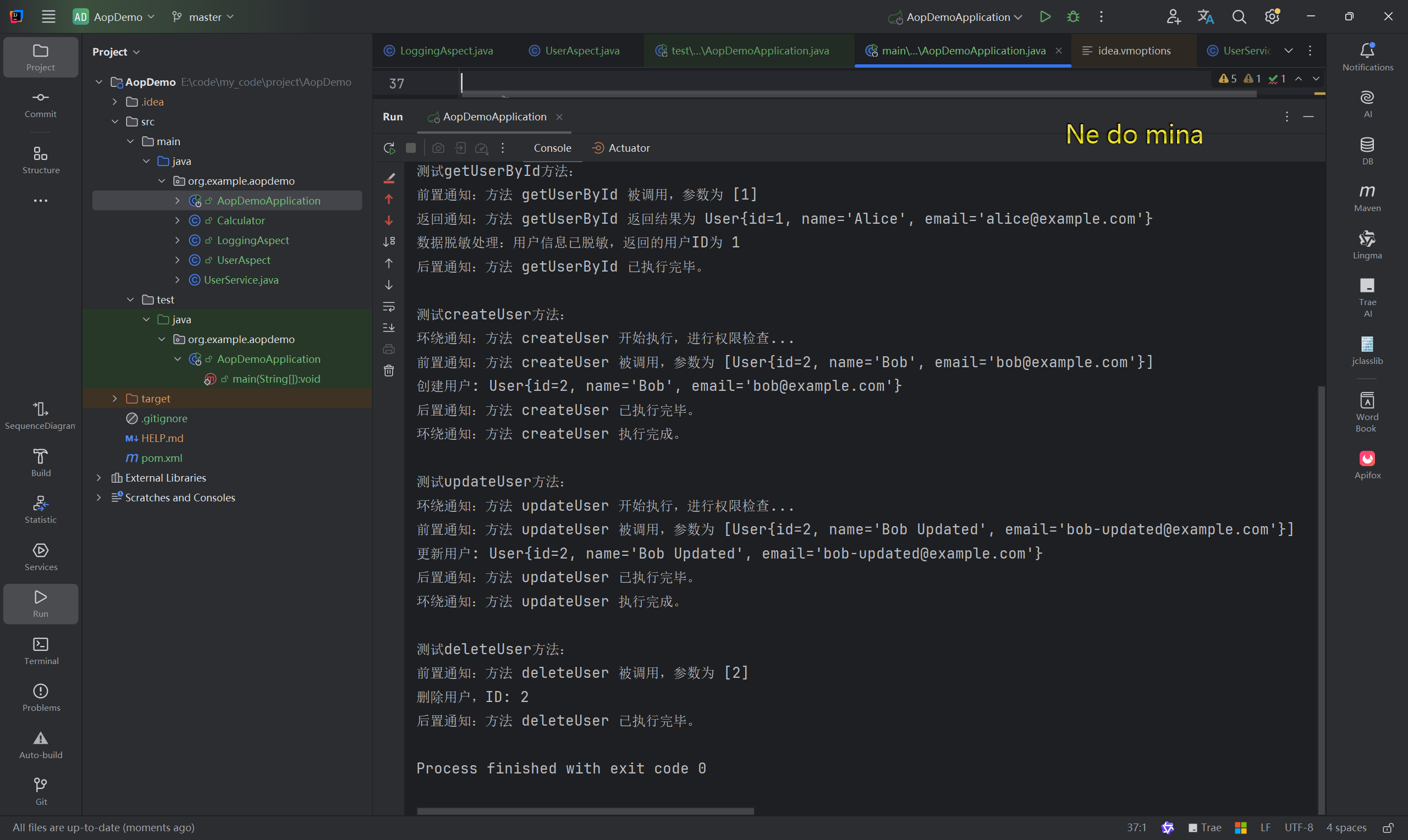Open the master branch dropdown

point(203,17)
